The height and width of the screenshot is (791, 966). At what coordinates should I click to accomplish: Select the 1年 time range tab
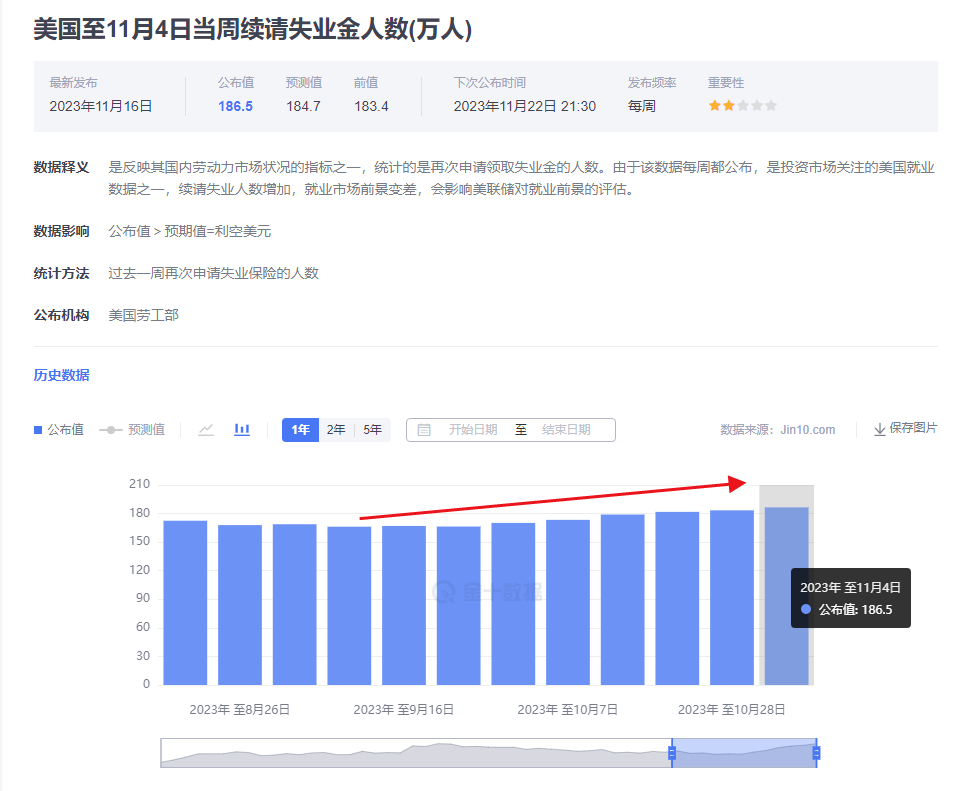pyautogui.click(x=300, y=429)
